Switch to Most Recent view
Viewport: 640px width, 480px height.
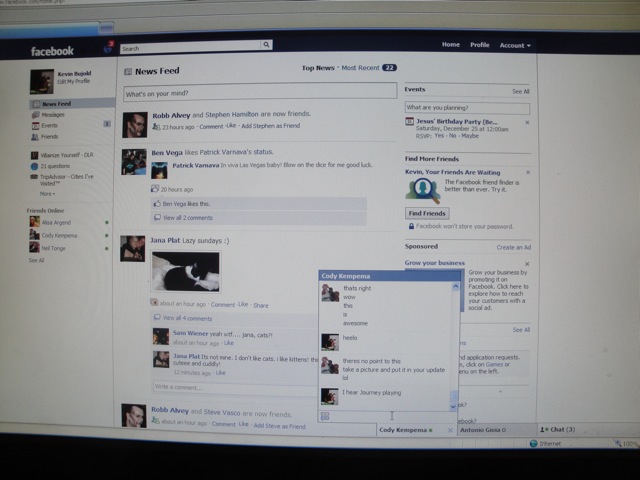click(360, 68)
